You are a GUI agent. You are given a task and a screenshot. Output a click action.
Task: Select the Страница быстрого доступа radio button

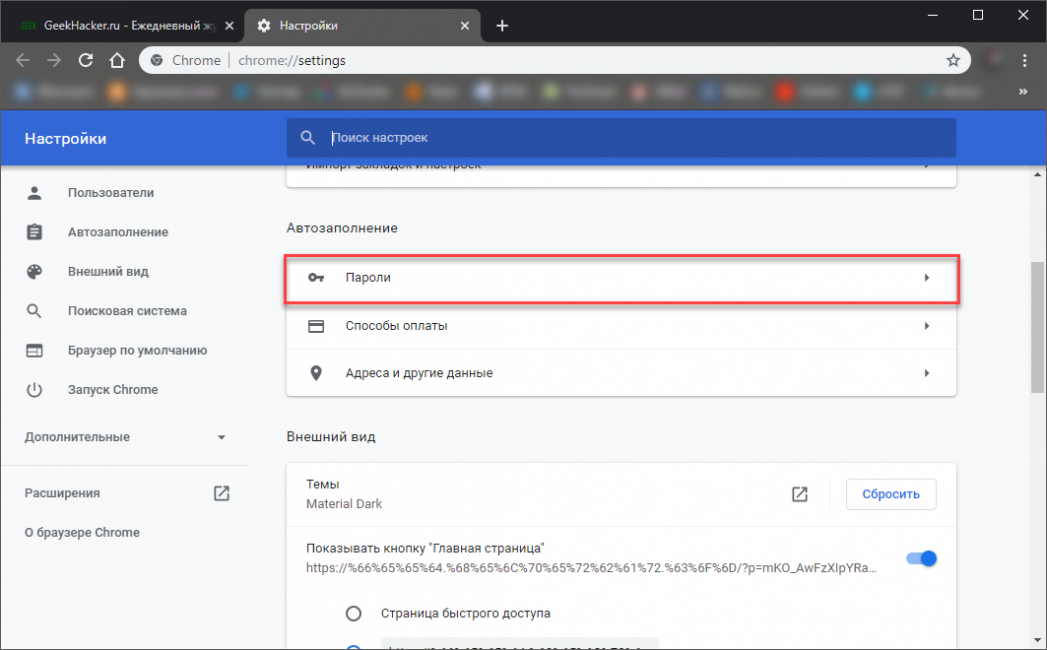[353, 613]
